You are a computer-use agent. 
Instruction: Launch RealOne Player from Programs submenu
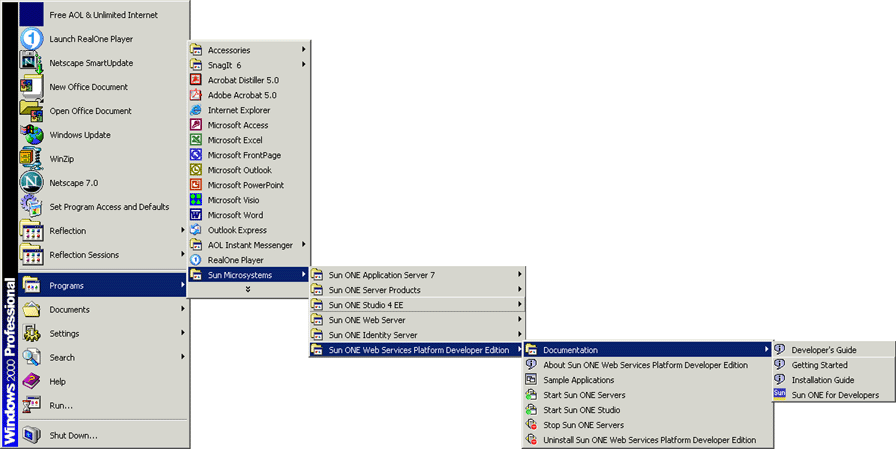(249, 260)
